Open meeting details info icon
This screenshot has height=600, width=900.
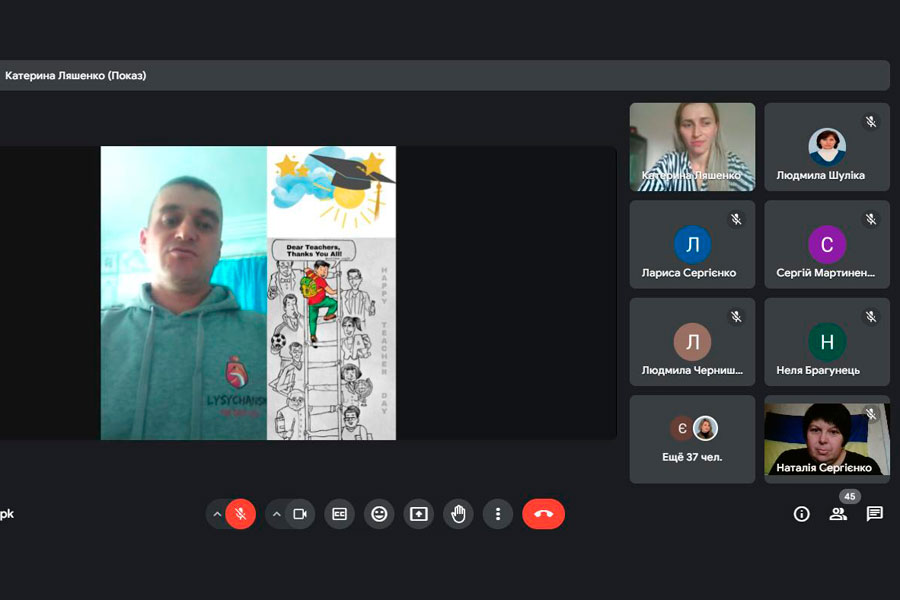(801, 514)
